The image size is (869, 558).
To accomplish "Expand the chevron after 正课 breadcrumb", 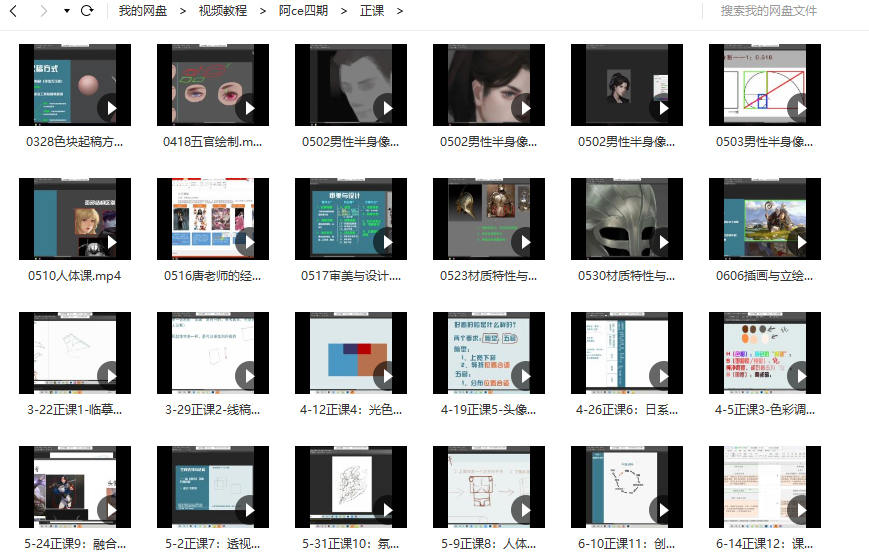I will (400, 11).
